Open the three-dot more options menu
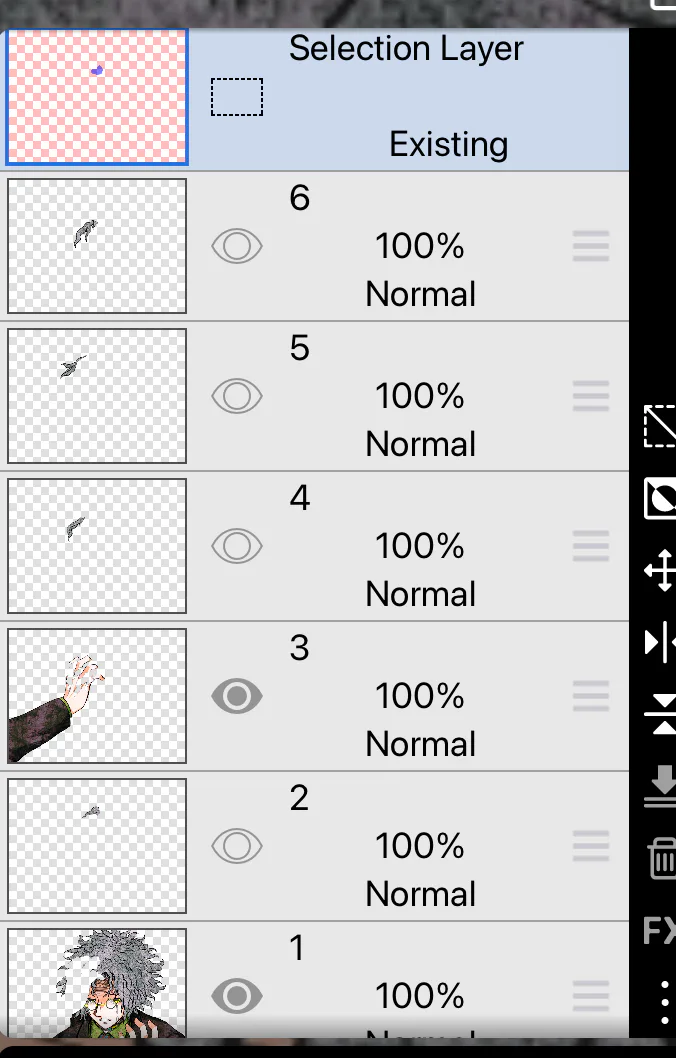 coord(665,1003)
